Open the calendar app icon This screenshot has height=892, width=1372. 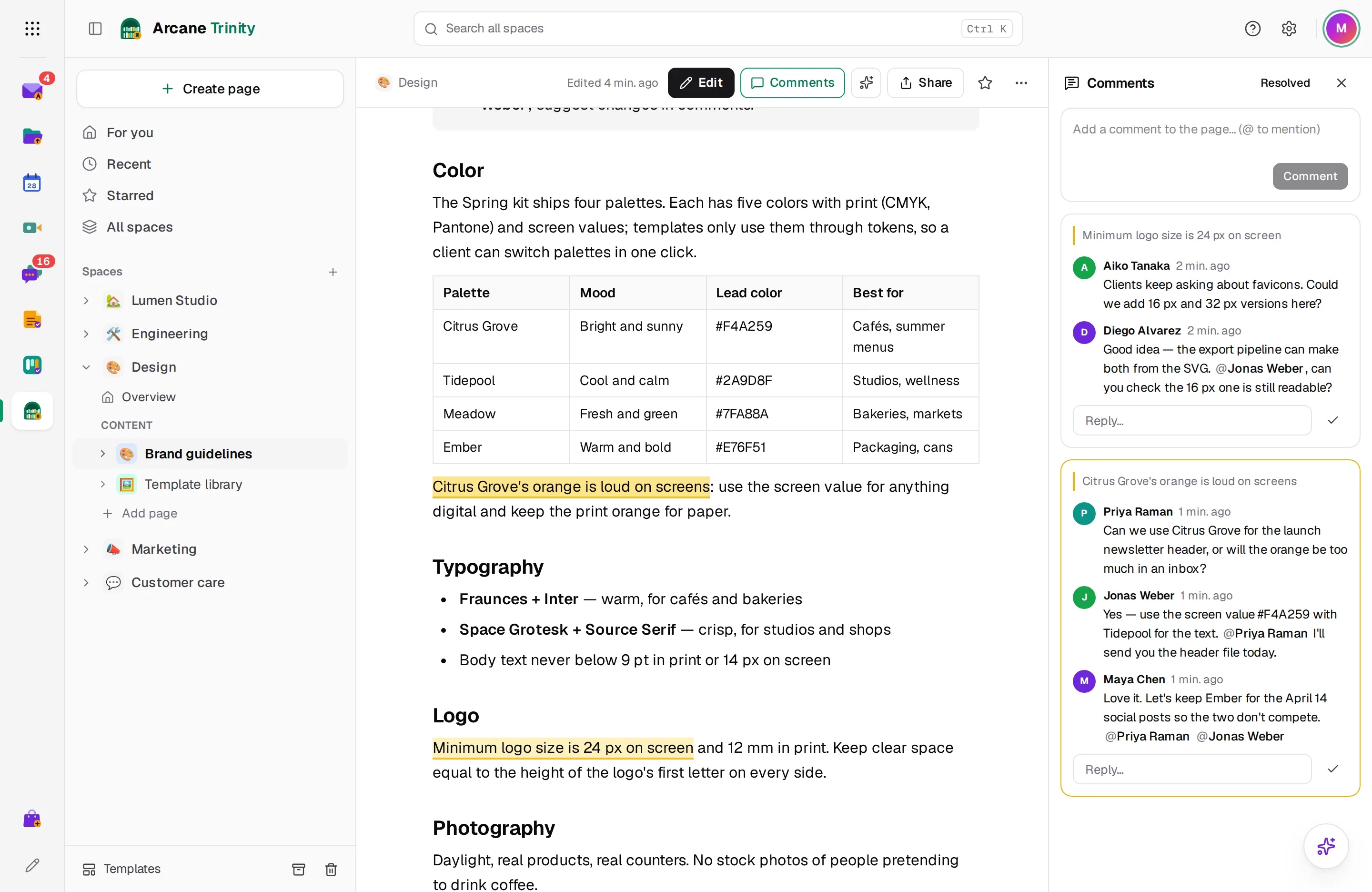point(32,183)
